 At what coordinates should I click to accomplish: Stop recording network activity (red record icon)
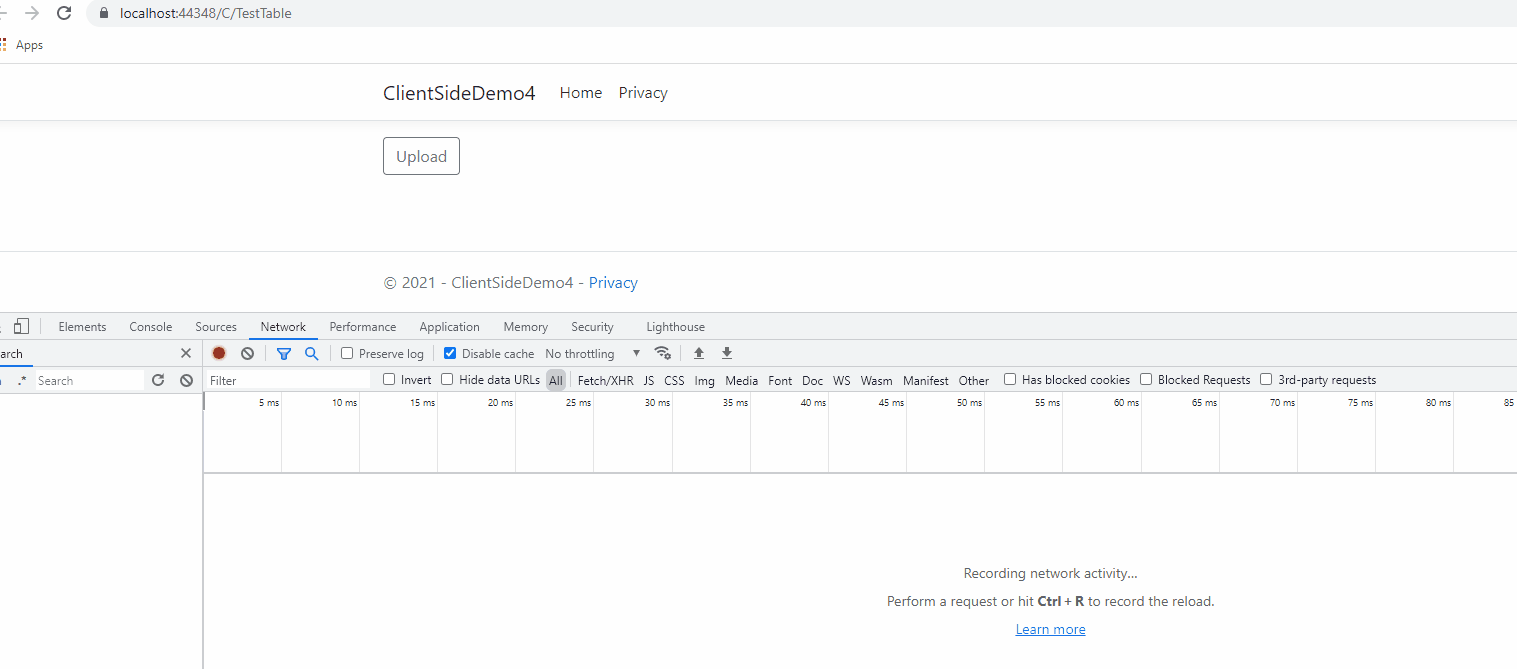click(x=218, y=353)
